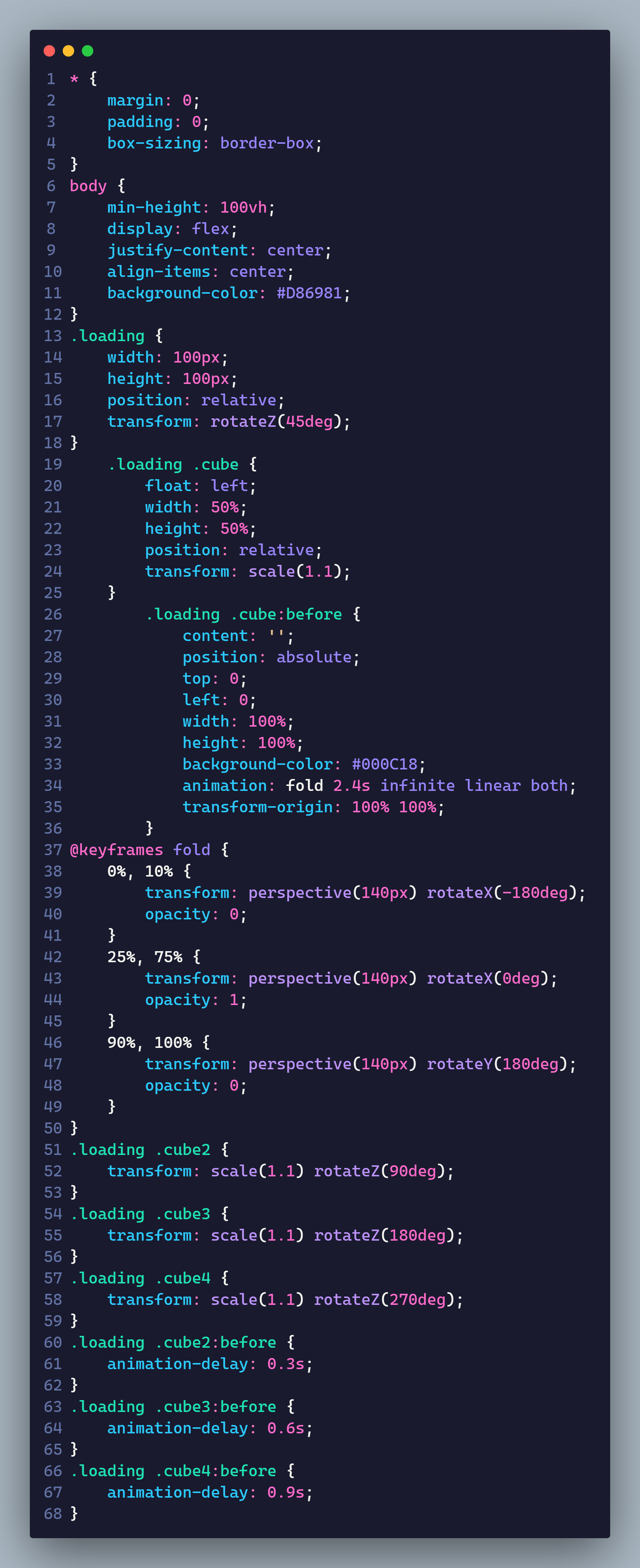Image resolution: width=640 pixels, height=1568 pixels.
Task: Click rotateX(0deg) function
Action: (x=488, y=978)
